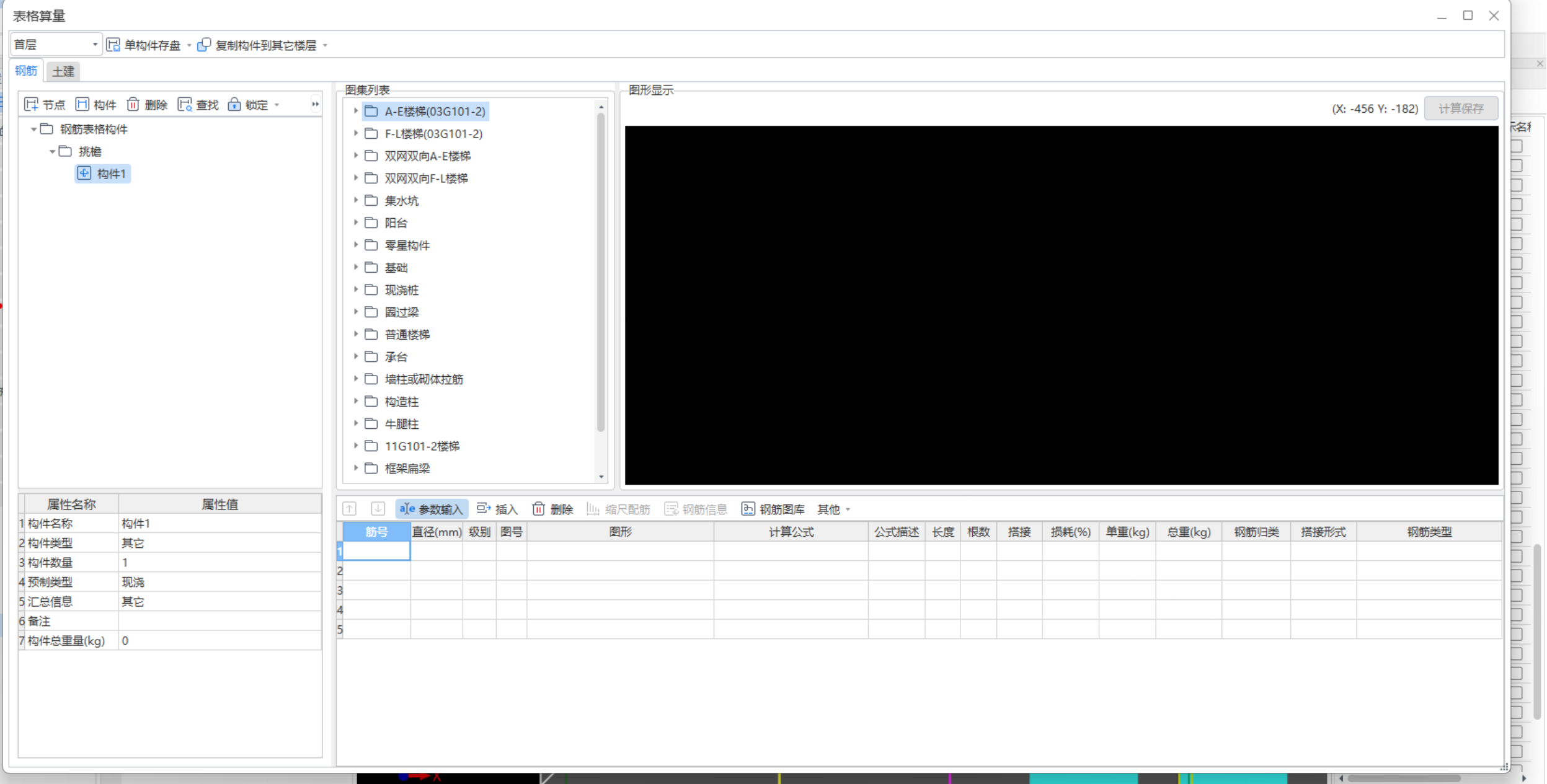
Task: Activate the 参数输入 parameter input tool
Action: 432,509
